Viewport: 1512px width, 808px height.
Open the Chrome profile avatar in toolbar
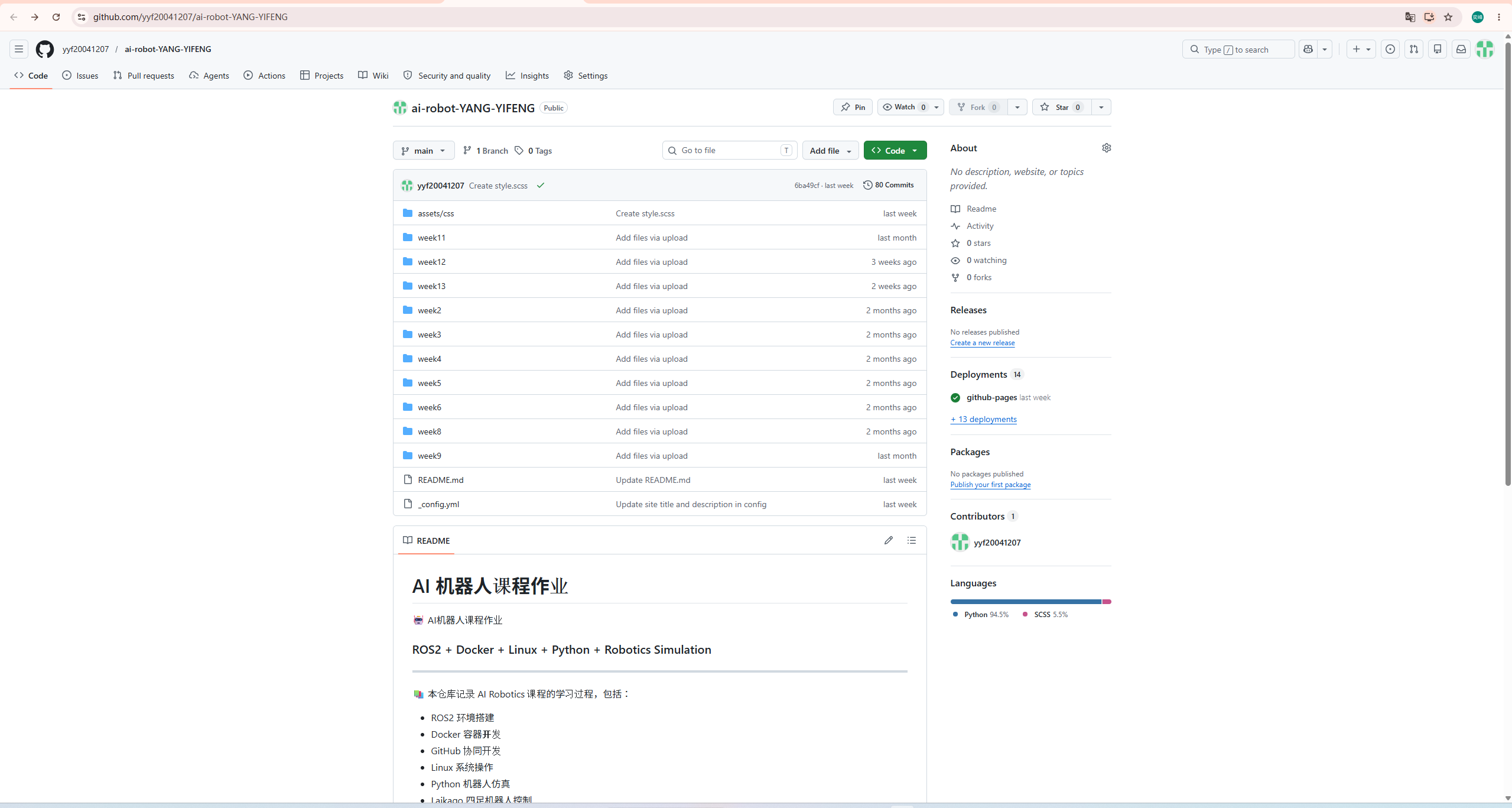click(x=1478, y=17)
